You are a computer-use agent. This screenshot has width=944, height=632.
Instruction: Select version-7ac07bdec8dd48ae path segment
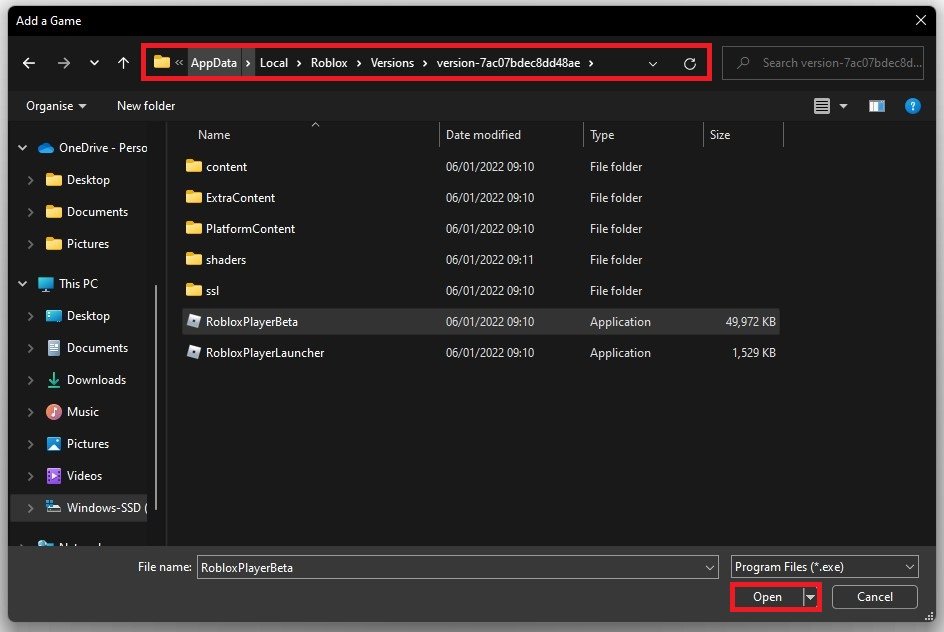coord(508,63)
